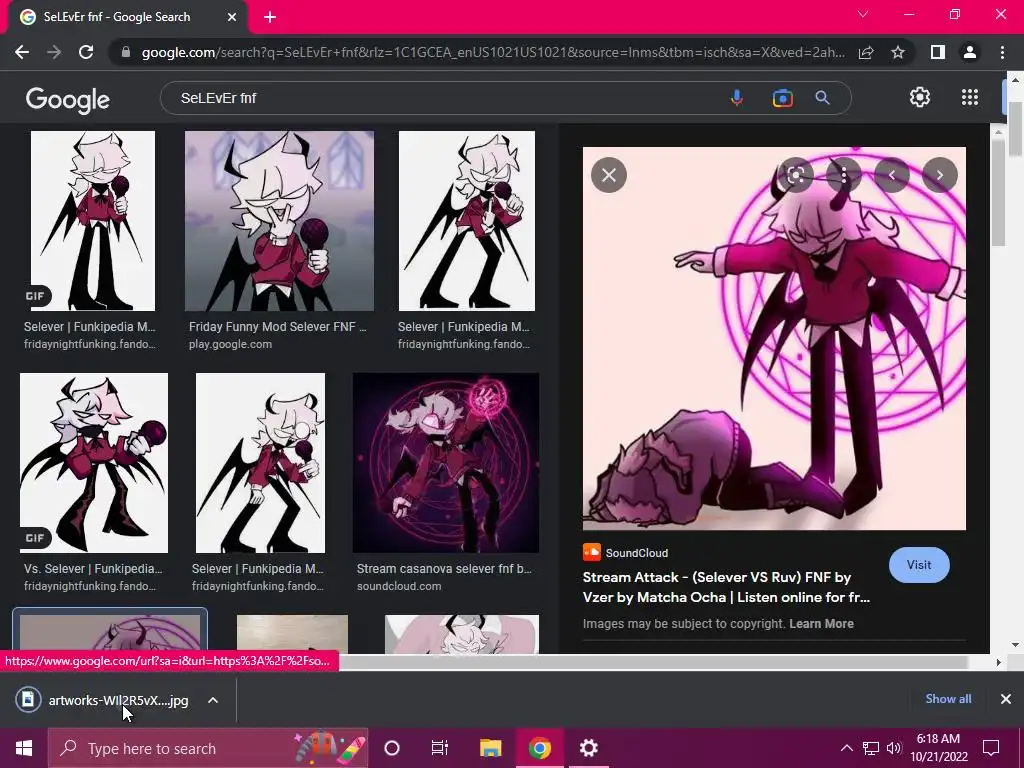Screen dimensions: 1024x768
Task: Bookmark this tab with star icon
Action: coord(898,52)
